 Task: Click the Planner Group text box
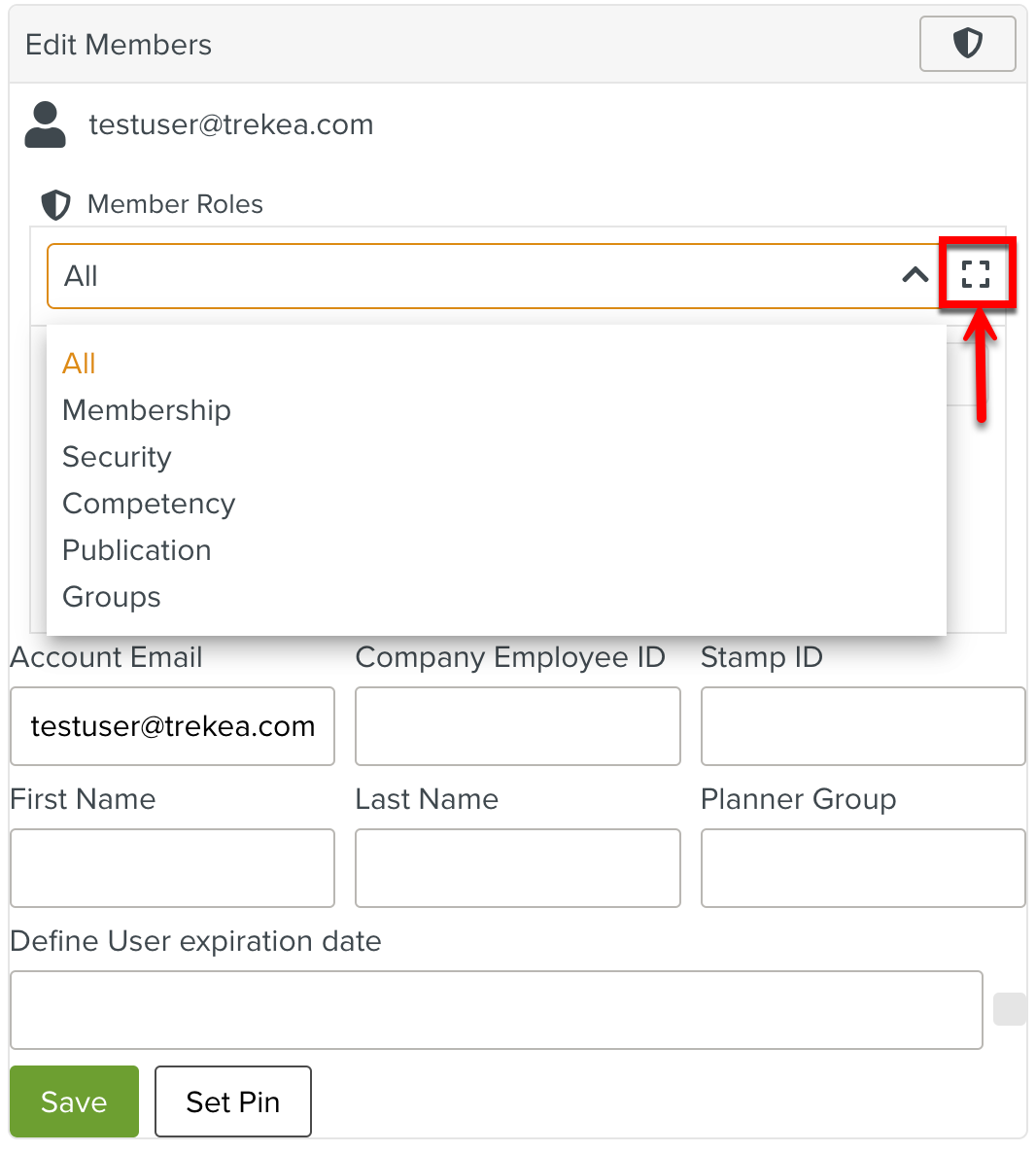[862, 868]
